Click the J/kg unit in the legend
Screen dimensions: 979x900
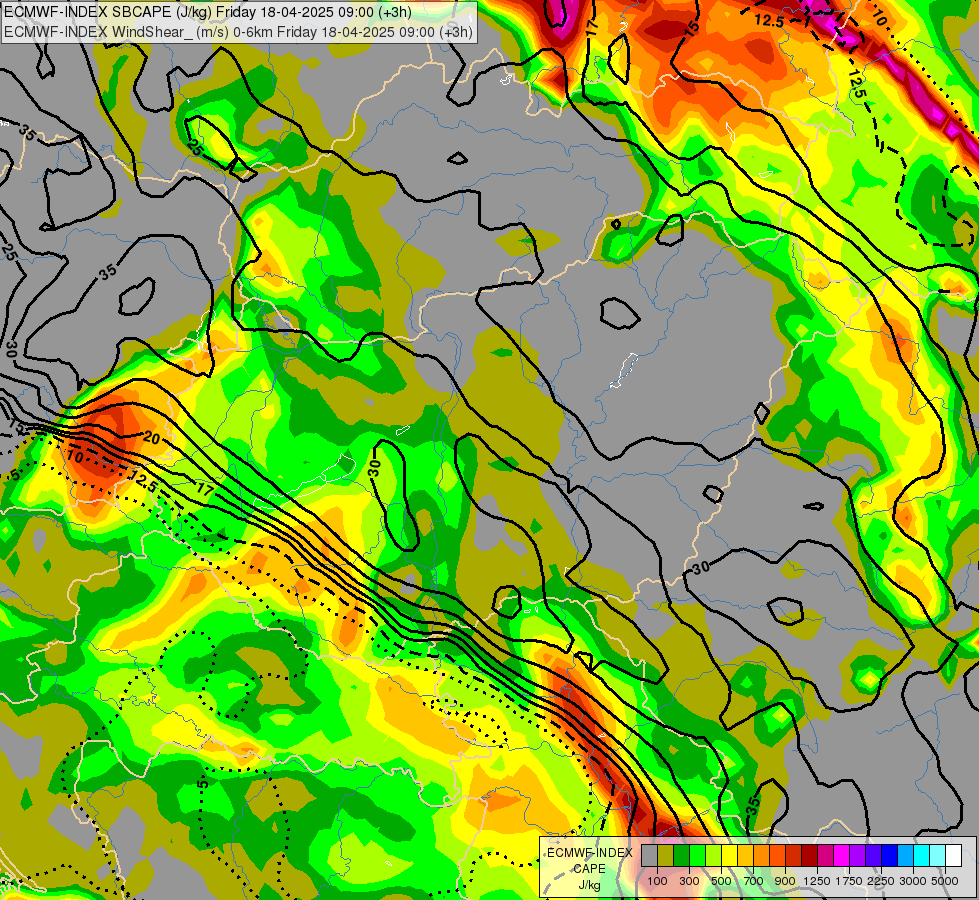(589, 886)
